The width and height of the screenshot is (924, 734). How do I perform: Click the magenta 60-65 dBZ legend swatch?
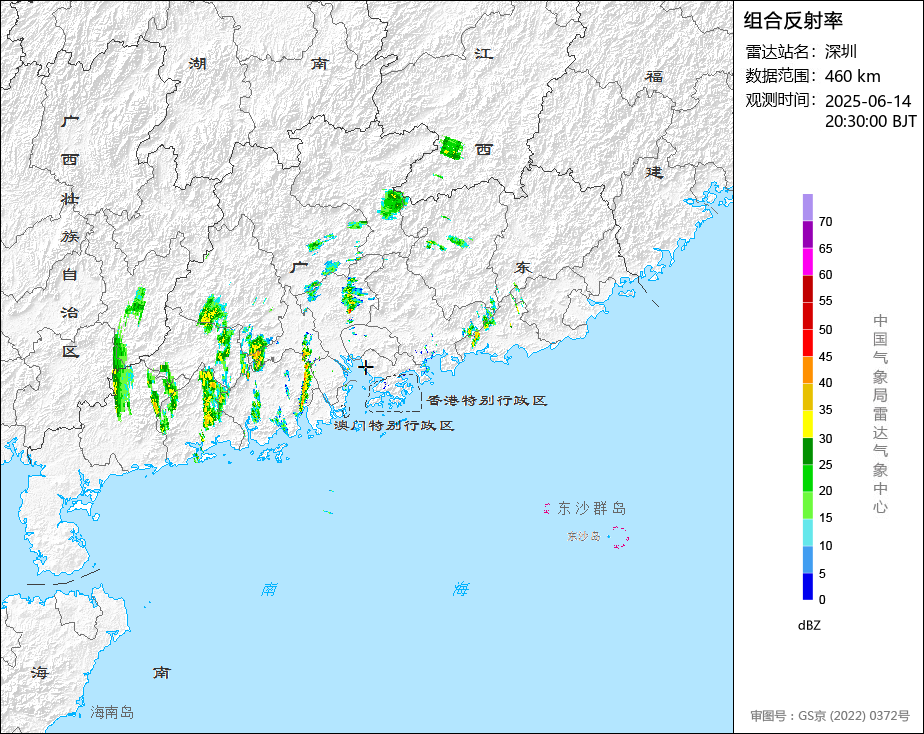pyautogui.click(x=807, y=262)
